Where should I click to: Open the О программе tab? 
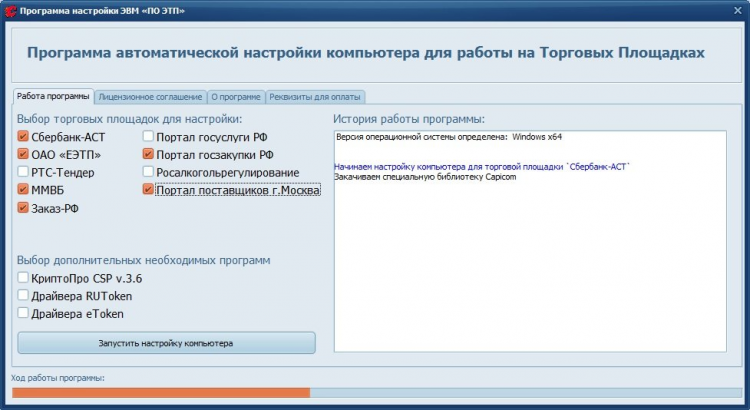coord(236,97)
